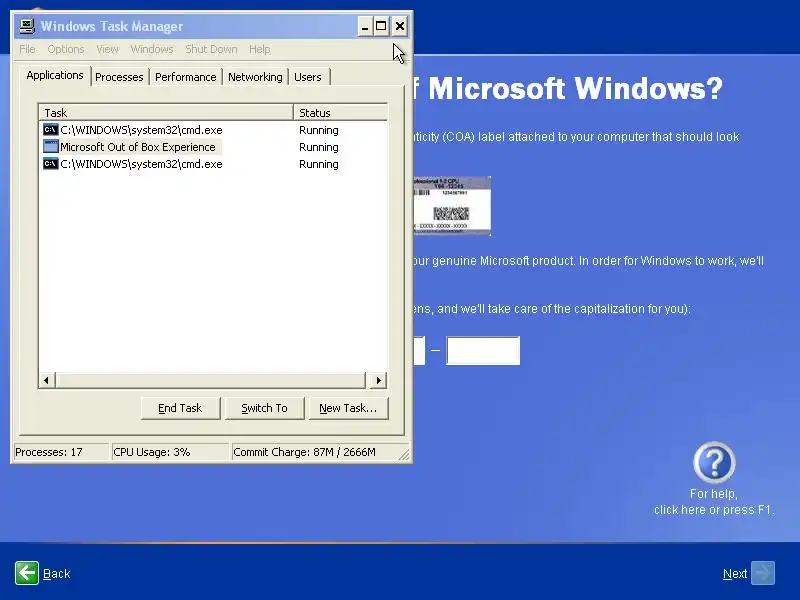Sort by Task column header

tap(166, 113)
